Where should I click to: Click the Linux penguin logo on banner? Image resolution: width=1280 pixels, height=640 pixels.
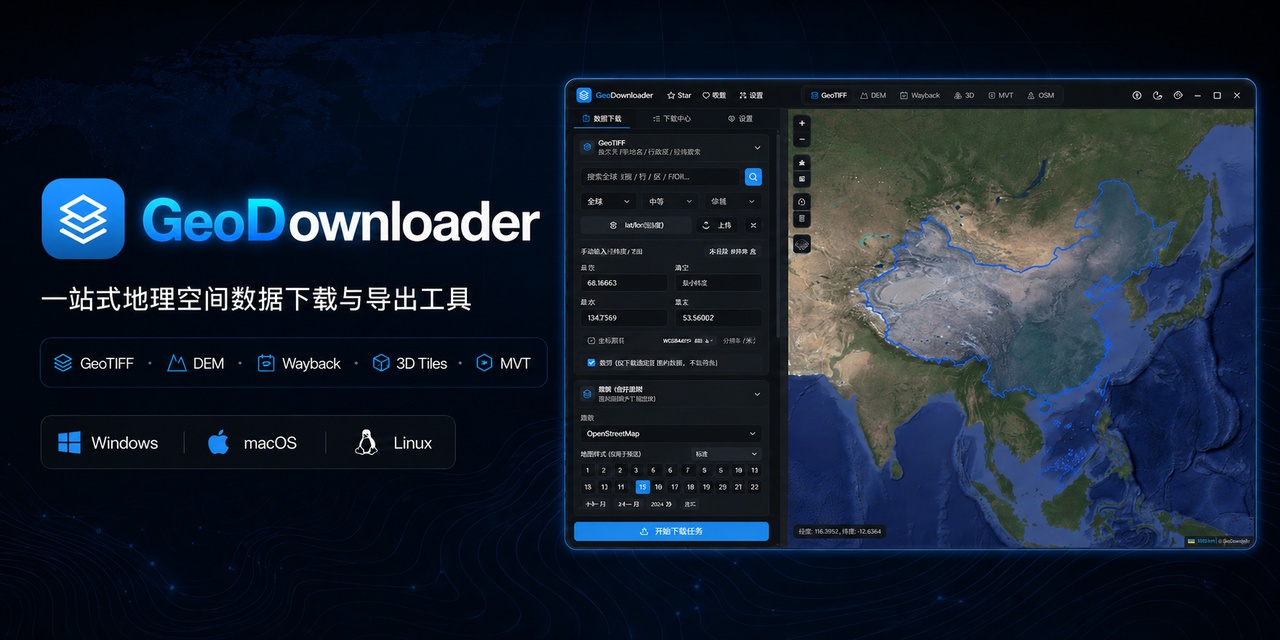click(x=366, y=442)
